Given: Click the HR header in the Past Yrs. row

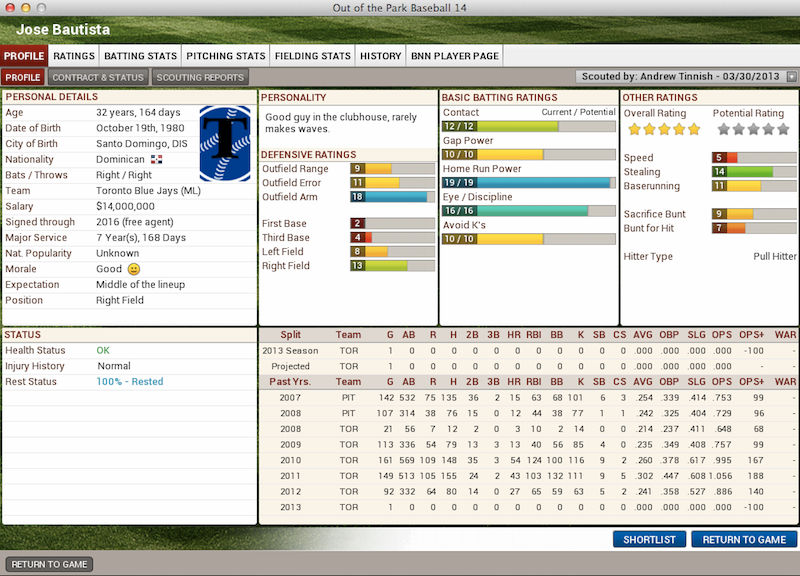Looking at the screenshot, I should [x=513, y=382].
